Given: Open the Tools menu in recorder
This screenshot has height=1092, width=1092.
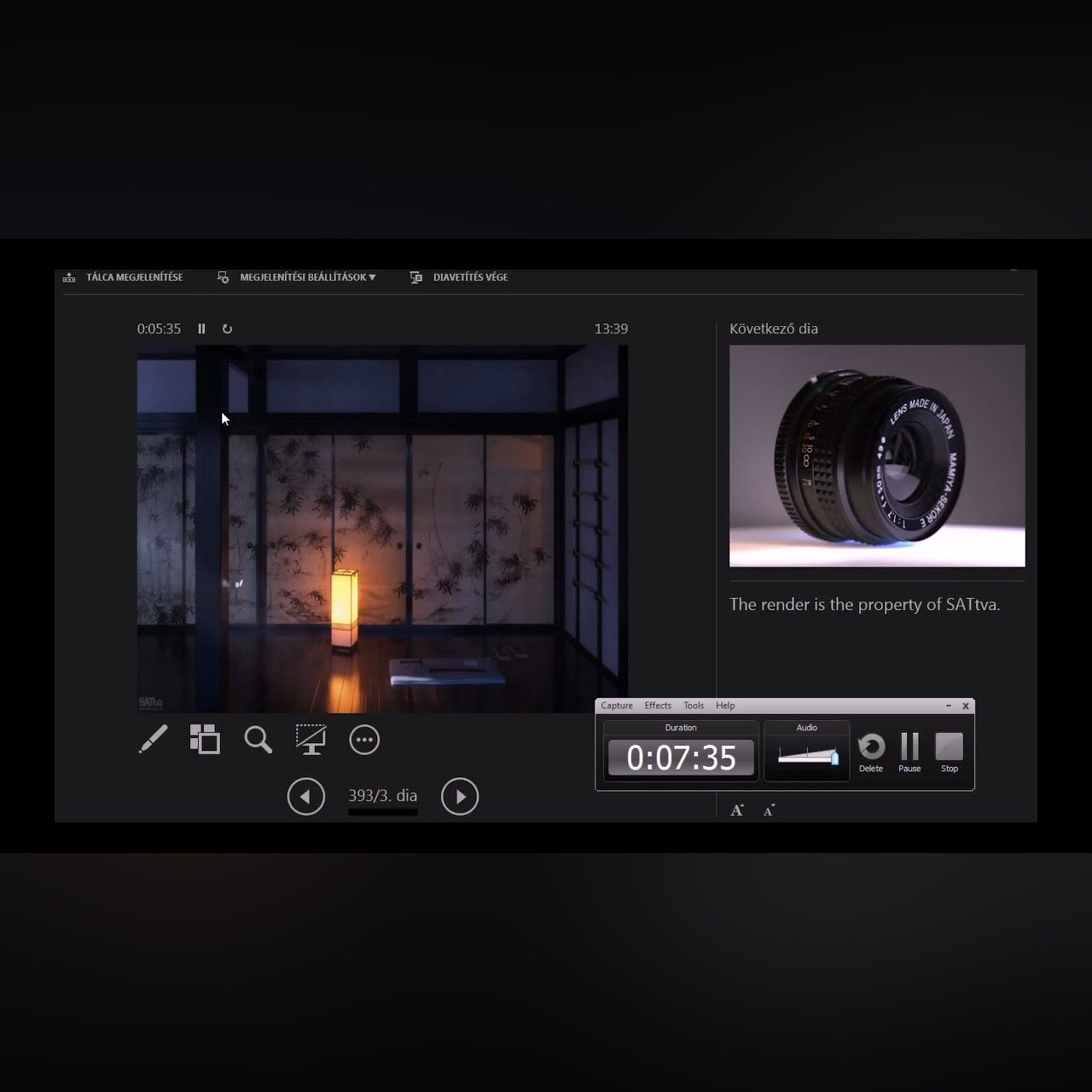Looking at the screenshot, I should coord(693,705).
